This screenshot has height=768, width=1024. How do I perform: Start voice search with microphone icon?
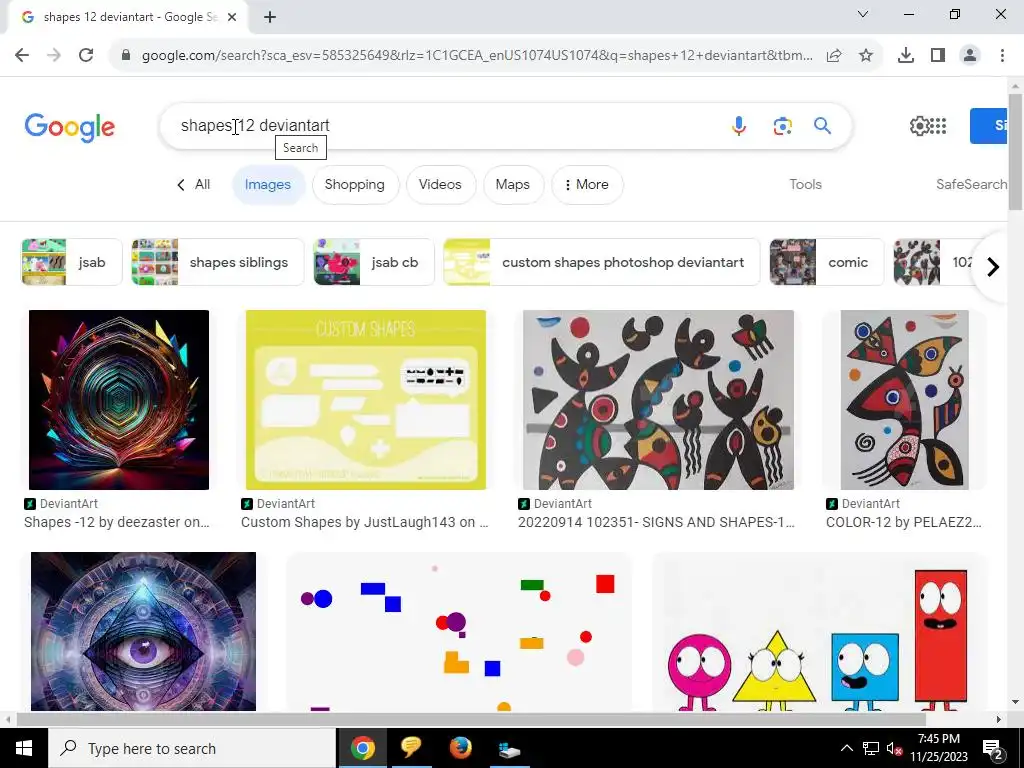tap(739, 125)
